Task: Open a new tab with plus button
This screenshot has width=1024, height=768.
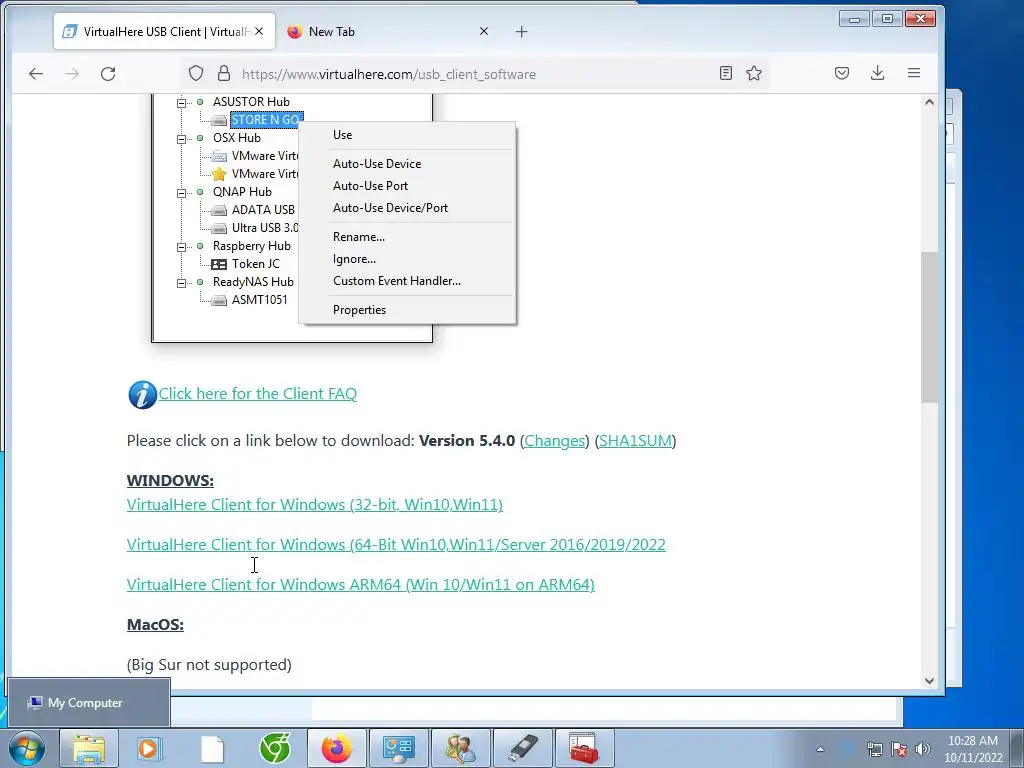Action: click(521, 31)
